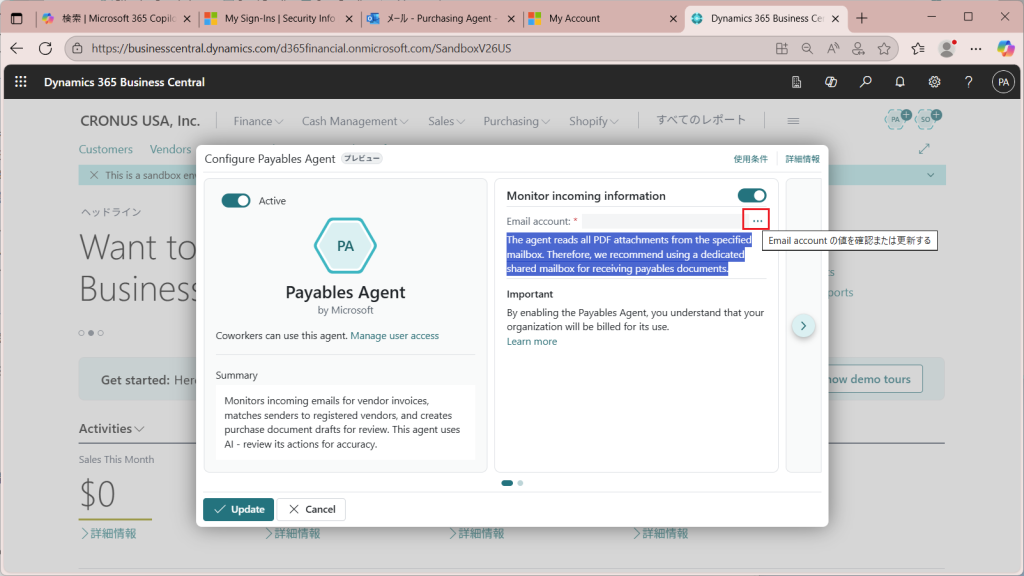Image resolution: width=1024 pixels, height=576 pixels.
Task: Open the hamburger menu beside すべてのレポート
Action: coord(793,121)
